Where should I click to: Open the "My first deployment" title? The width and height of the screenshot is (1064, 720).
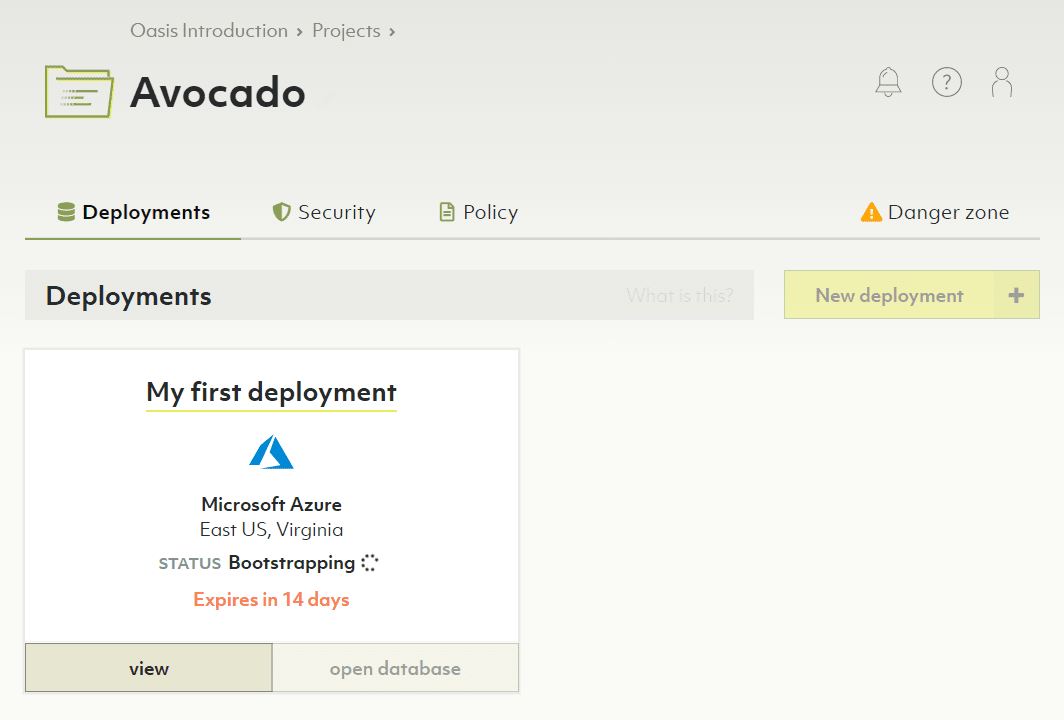271,392
